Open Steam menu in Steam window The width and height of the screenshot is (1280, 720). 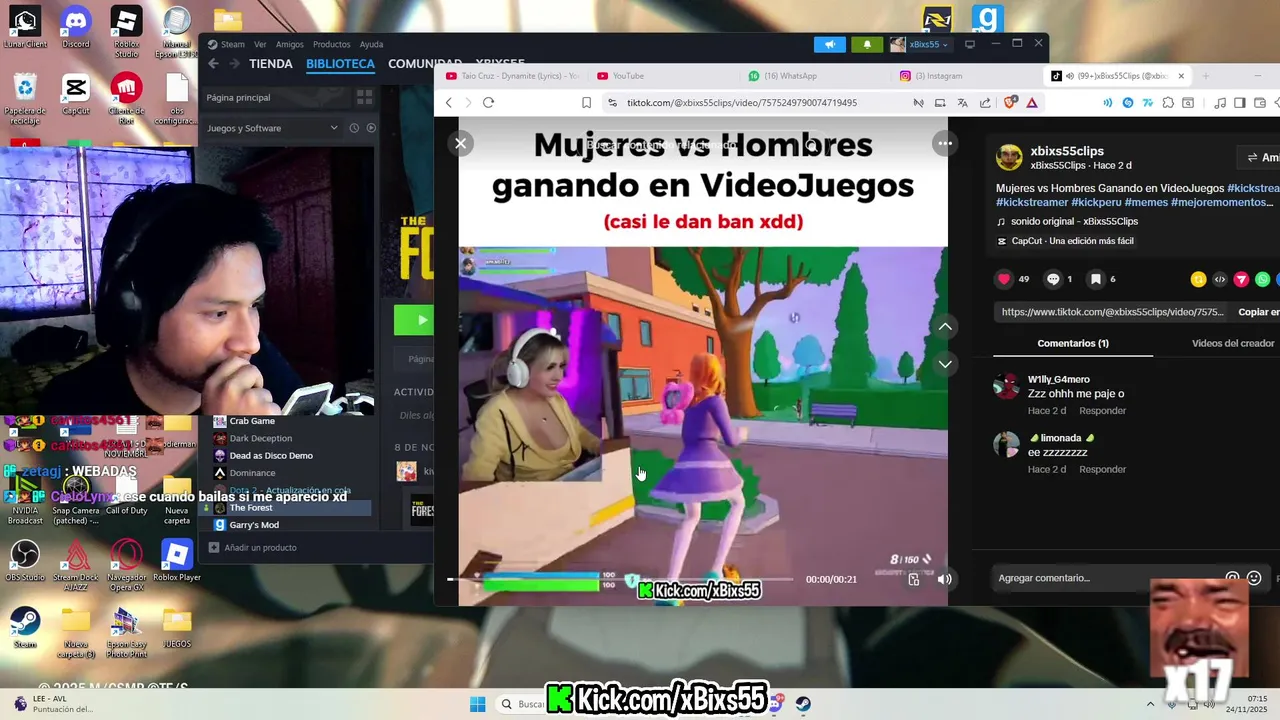pyautogui.click(x=232, y=44)
